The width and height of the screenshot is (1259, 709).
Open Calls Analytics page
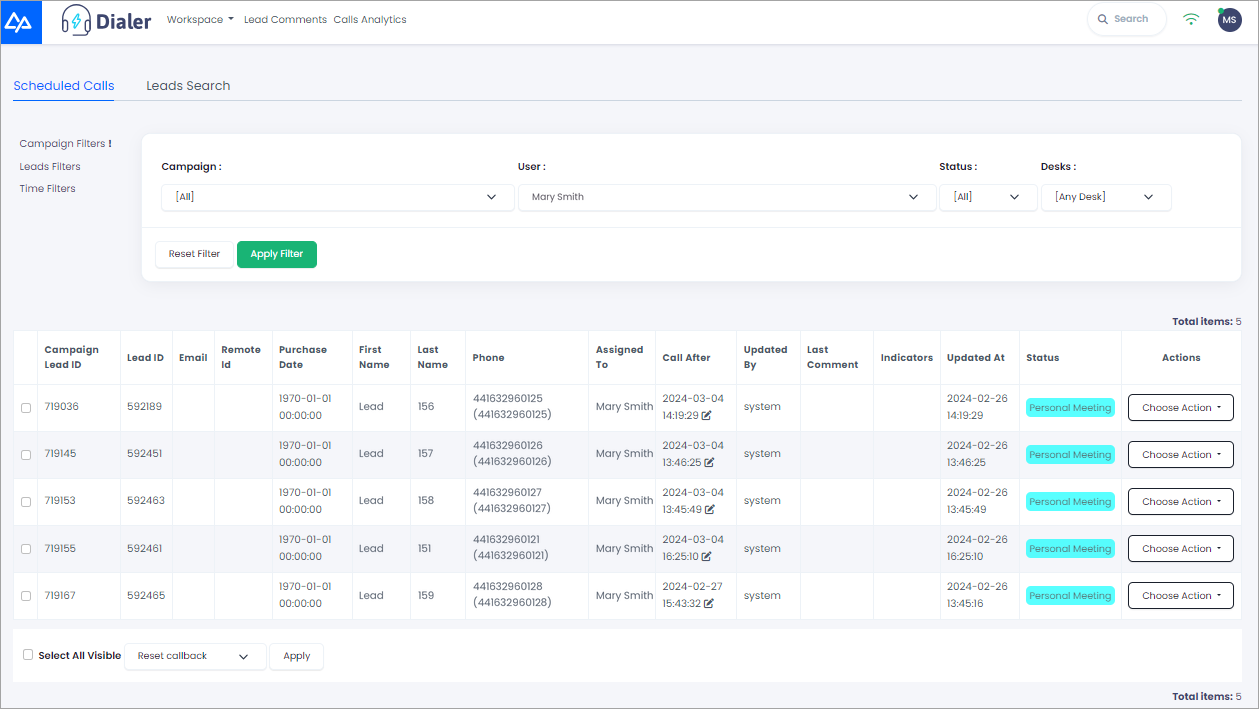point(370,19)
